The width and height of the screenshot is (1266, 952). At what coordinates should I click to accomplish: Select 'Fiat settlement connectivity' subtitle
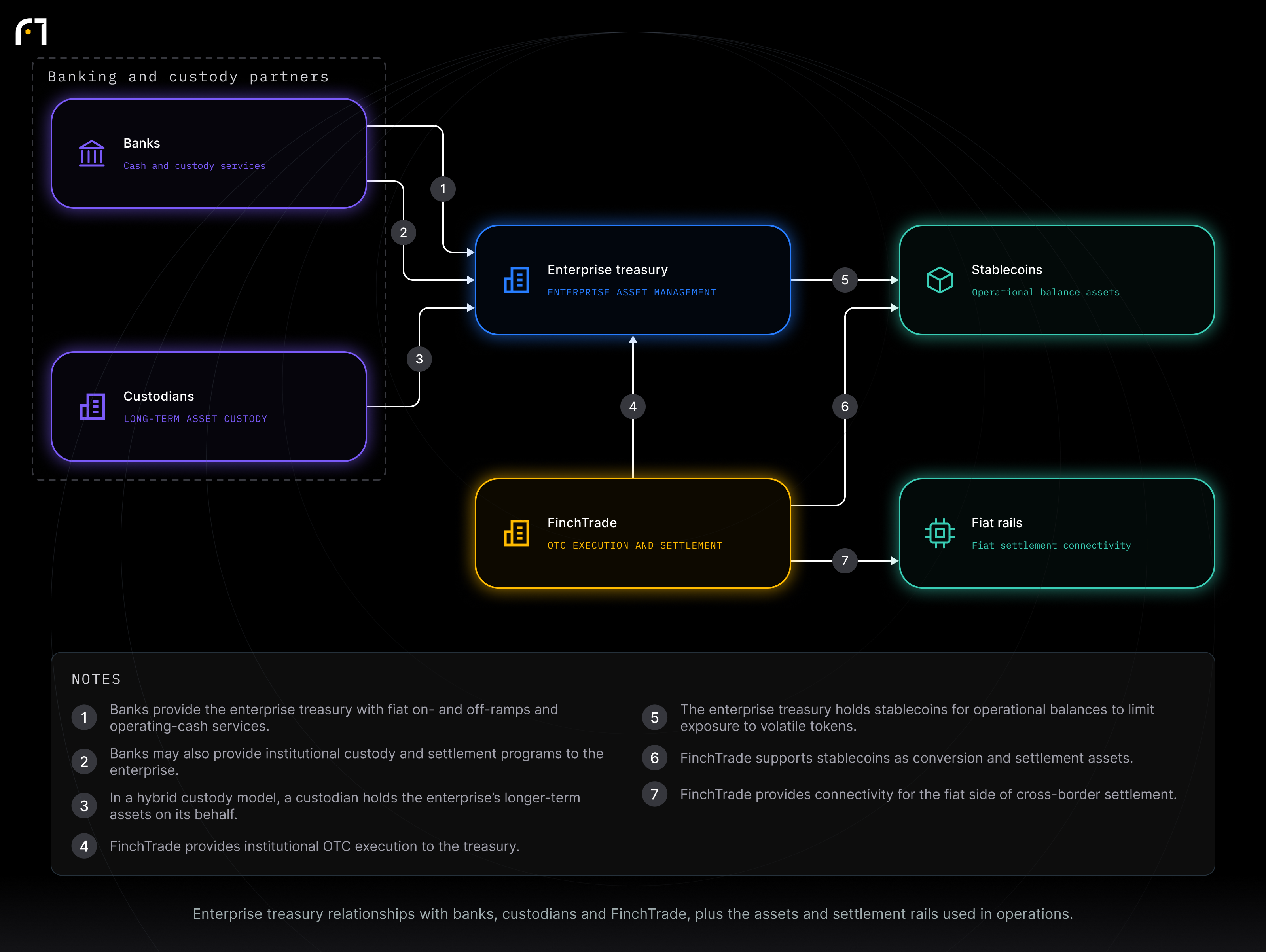pos(1052,546)
